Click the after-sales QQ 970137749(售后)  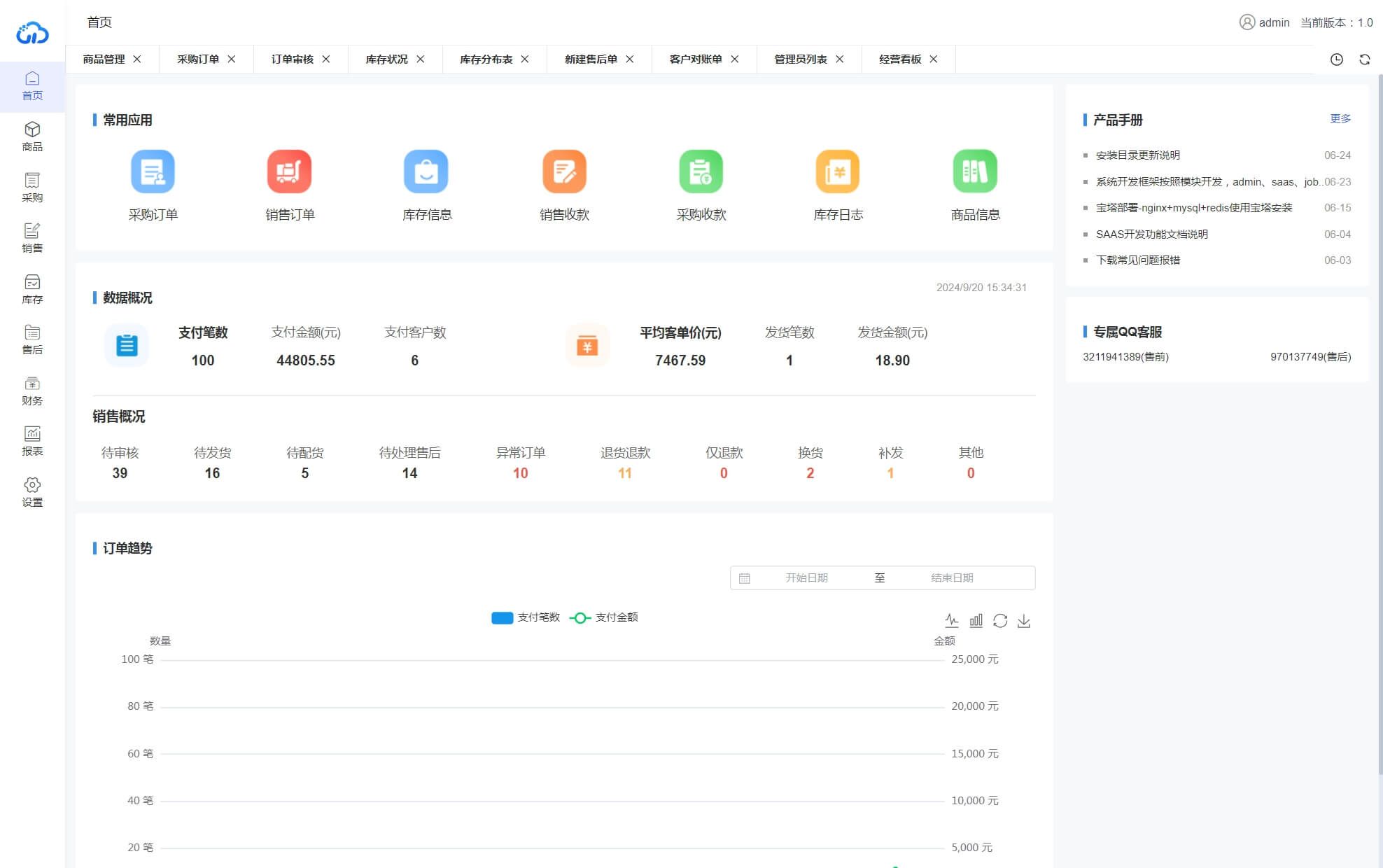(1310, 357)
